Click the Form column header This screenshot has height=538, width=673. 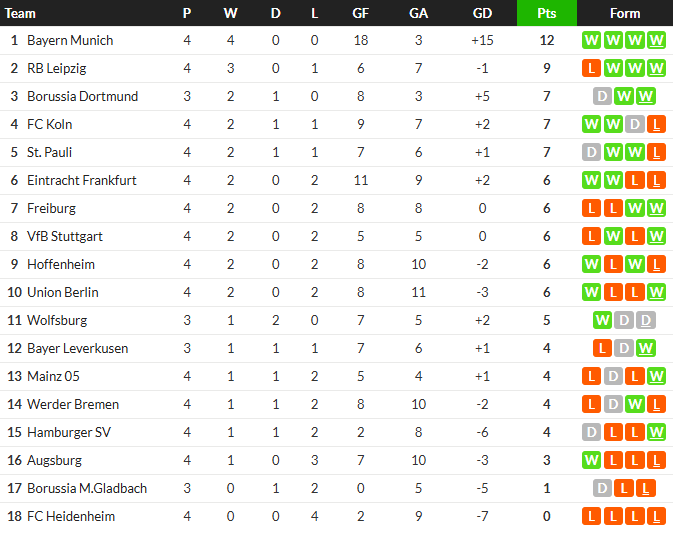pos(624,13)
